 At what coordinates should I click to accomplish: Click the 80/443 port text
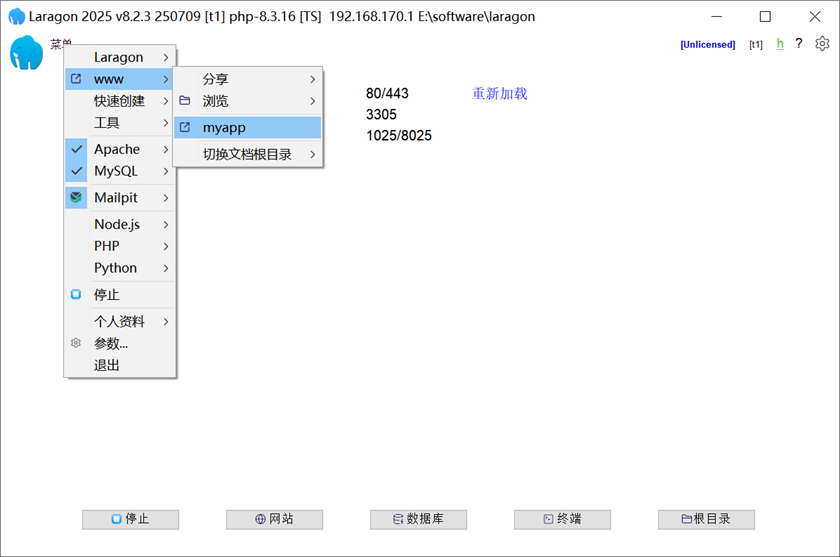click(387, 93)
